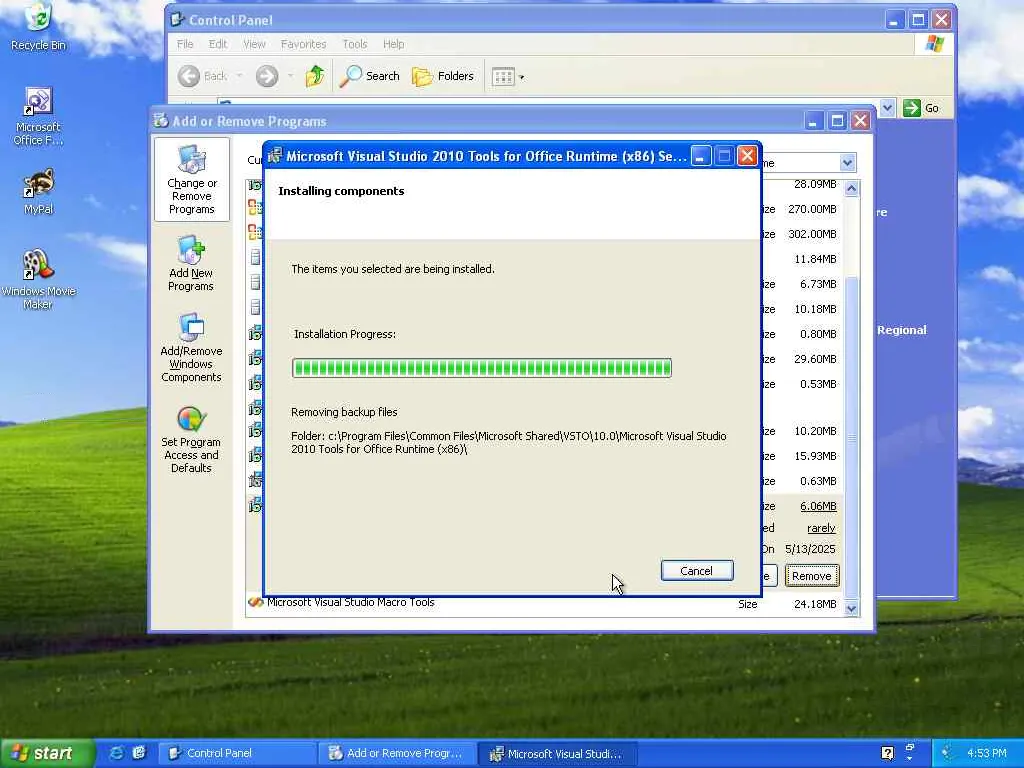Minimize the Visual Studio Tools setup window
1024x768 pixels.
point(701,156)
